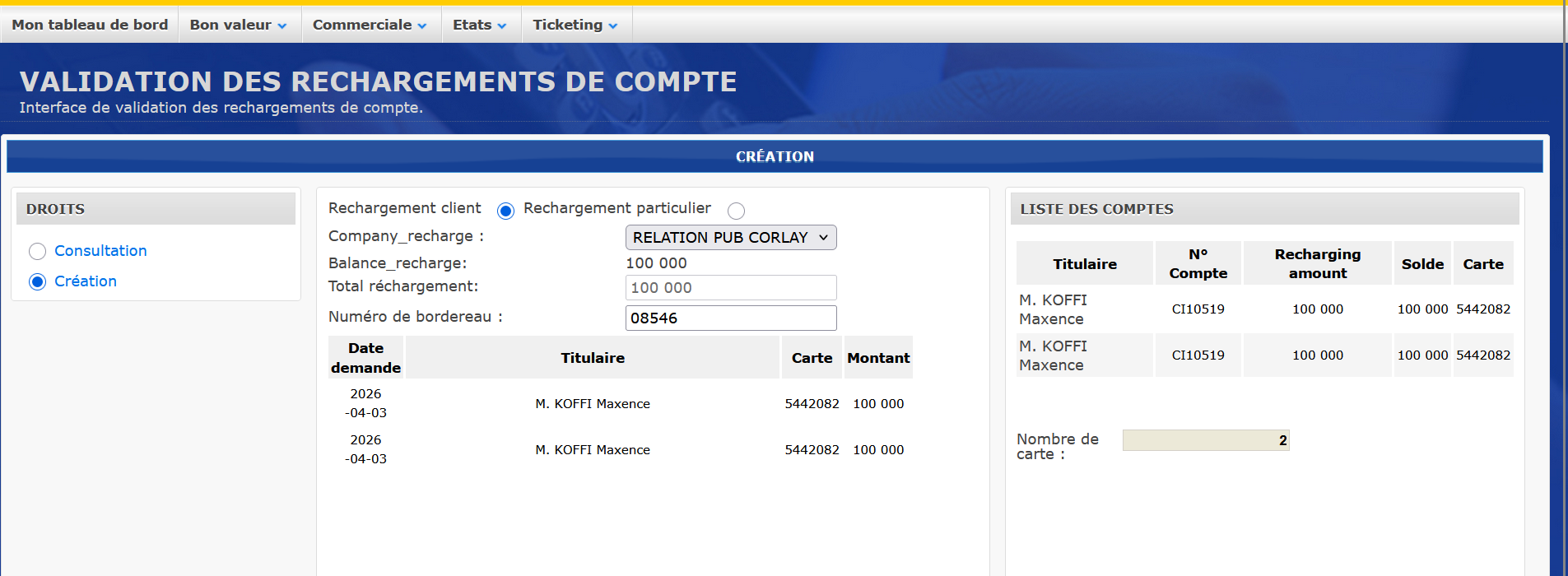Click the Consultation link text
This screenshot has width=1568, height=576.
[x=100, y=251]
